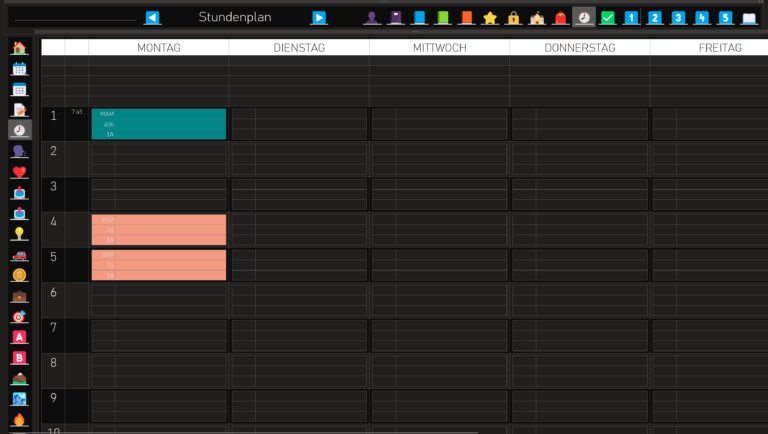This screenshot has width=768, height=434.
Task: Switch to number 4 tab icon
Action: coord(701,18)
